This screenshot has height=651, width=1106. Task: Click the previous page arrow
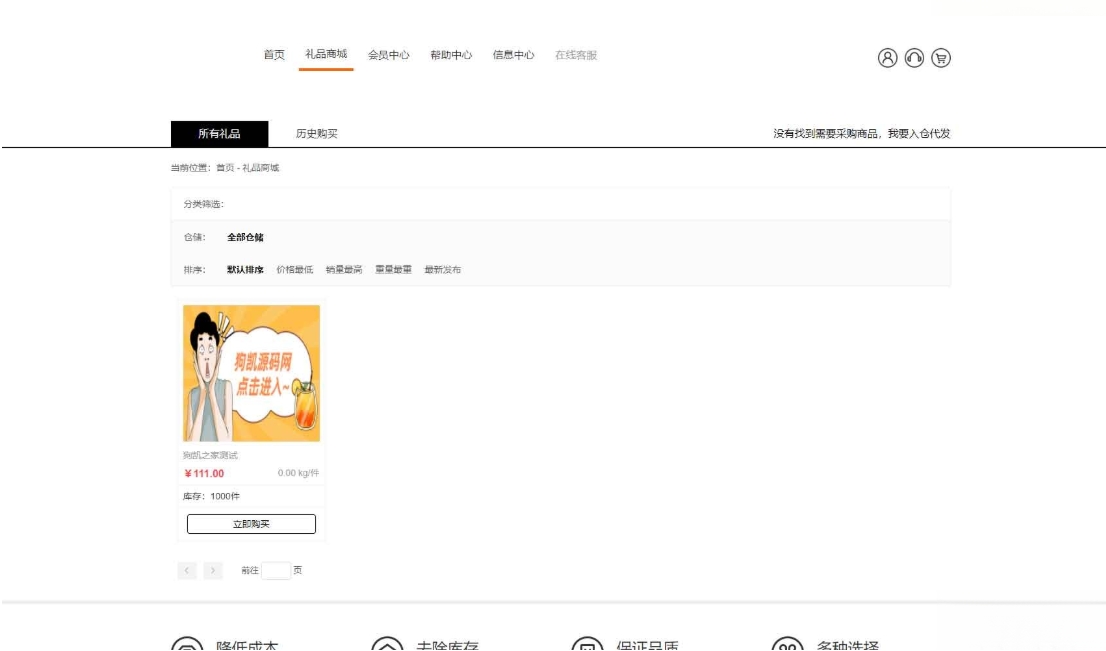[187, 569]
